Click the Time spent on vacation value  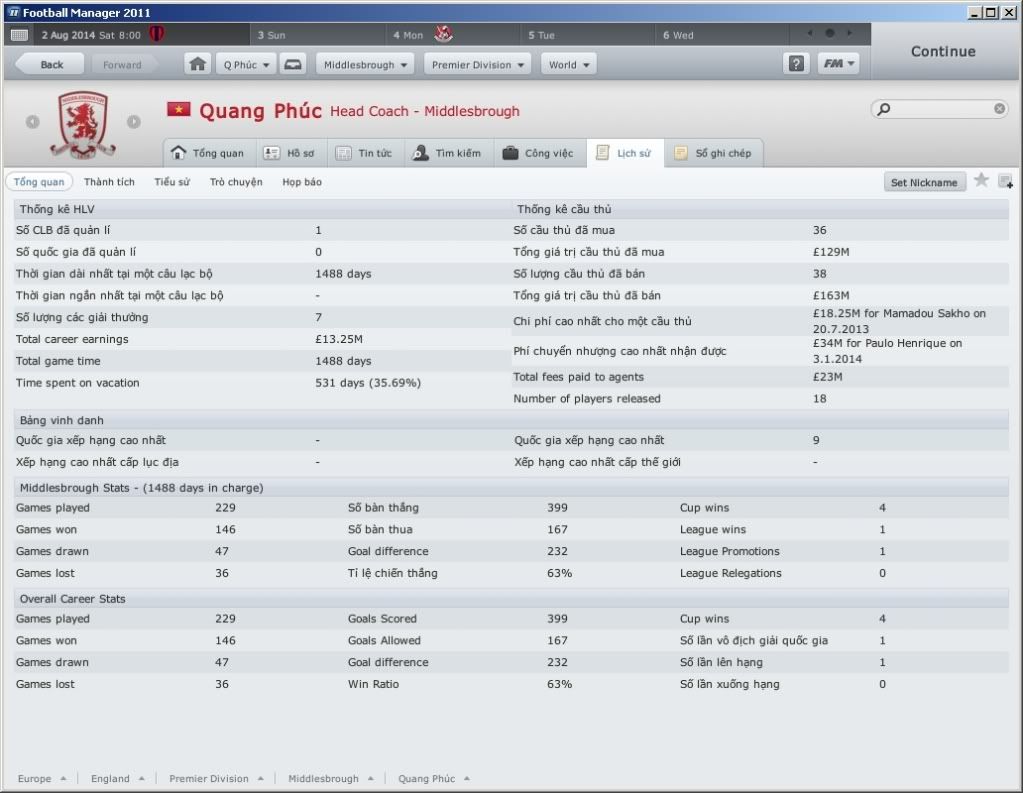pyautogui.click(x=368, y=382)
